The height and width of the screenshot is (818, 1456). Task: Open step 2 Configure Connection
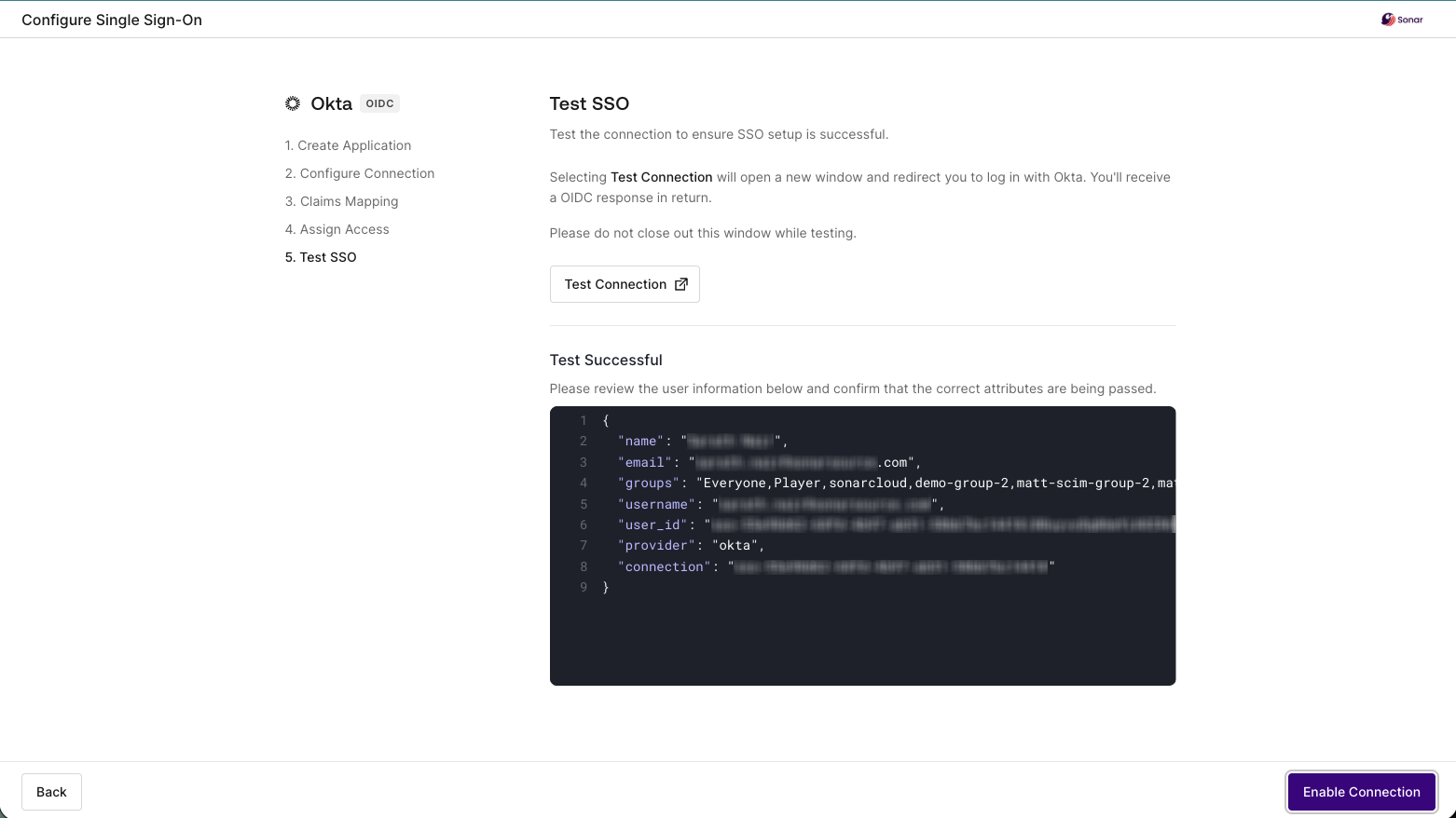360,173
